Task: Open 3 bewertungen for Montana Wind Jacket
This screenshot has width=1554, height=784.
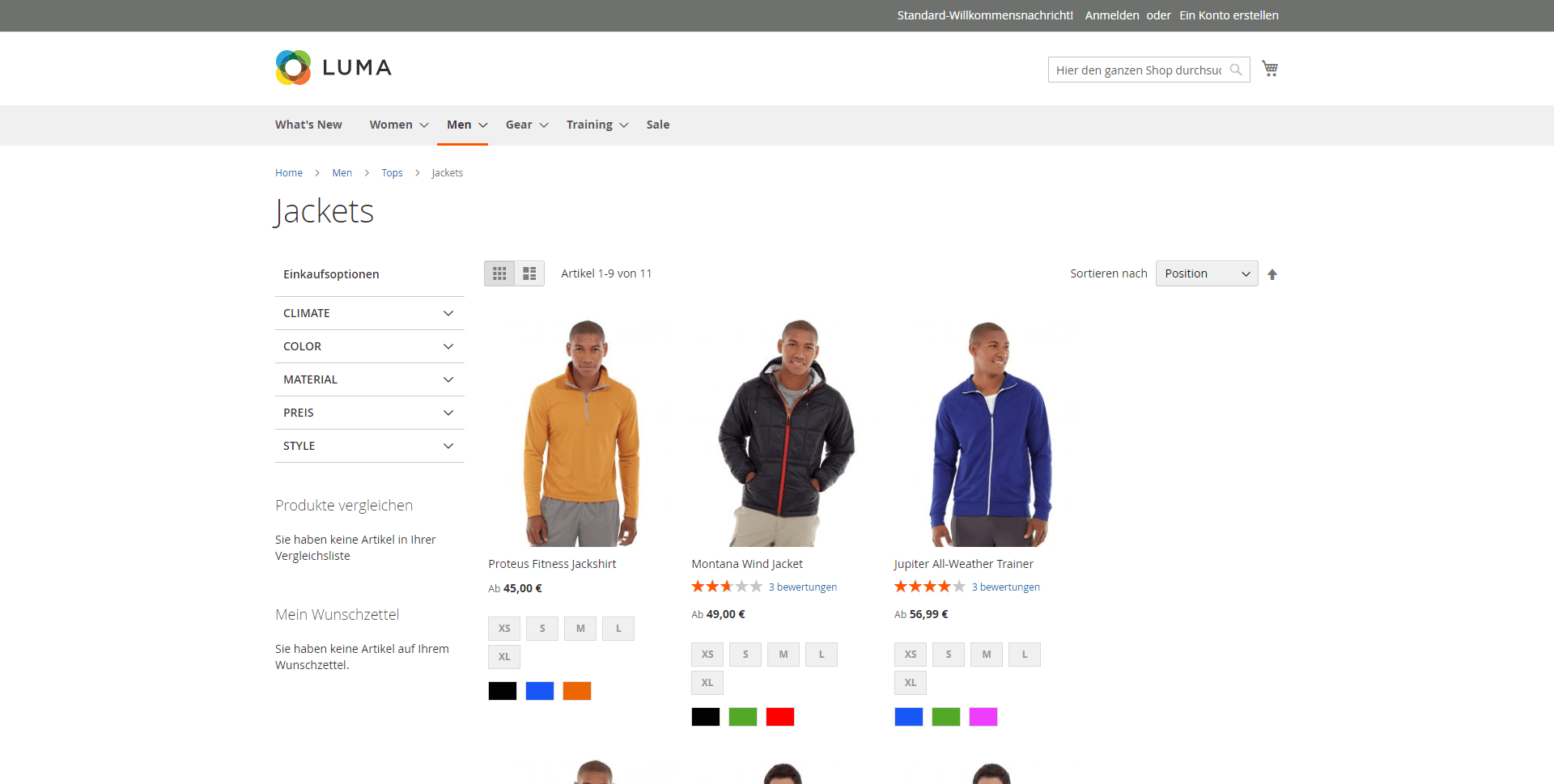Action: click(x=802, y=587)
